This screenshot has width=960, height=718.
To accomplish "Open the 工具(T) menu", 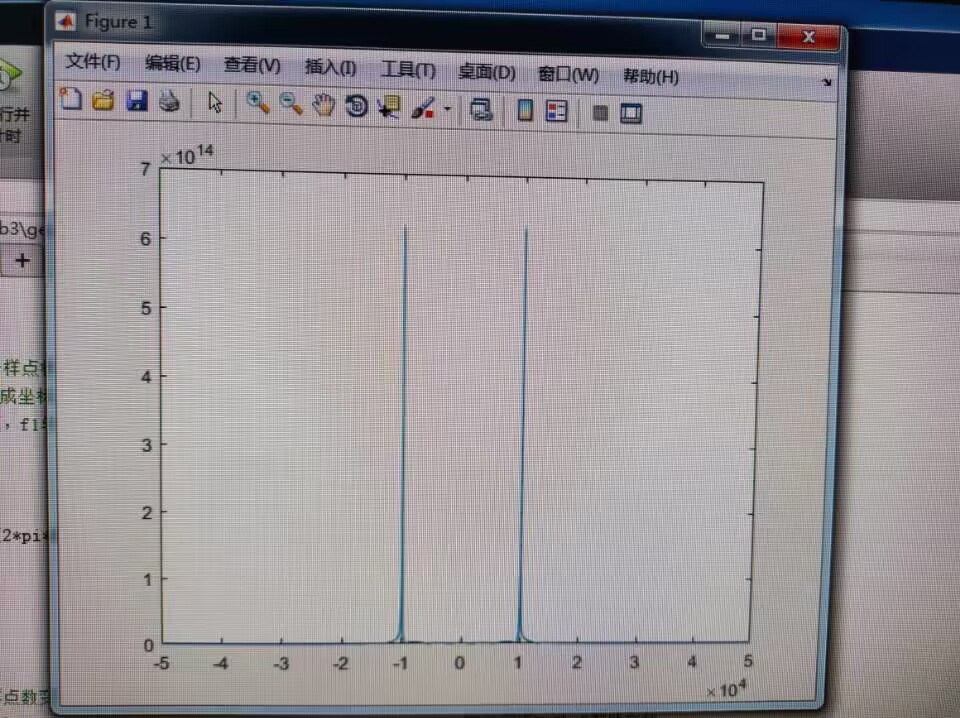I will pyautogui.click(x=408, y=70).
